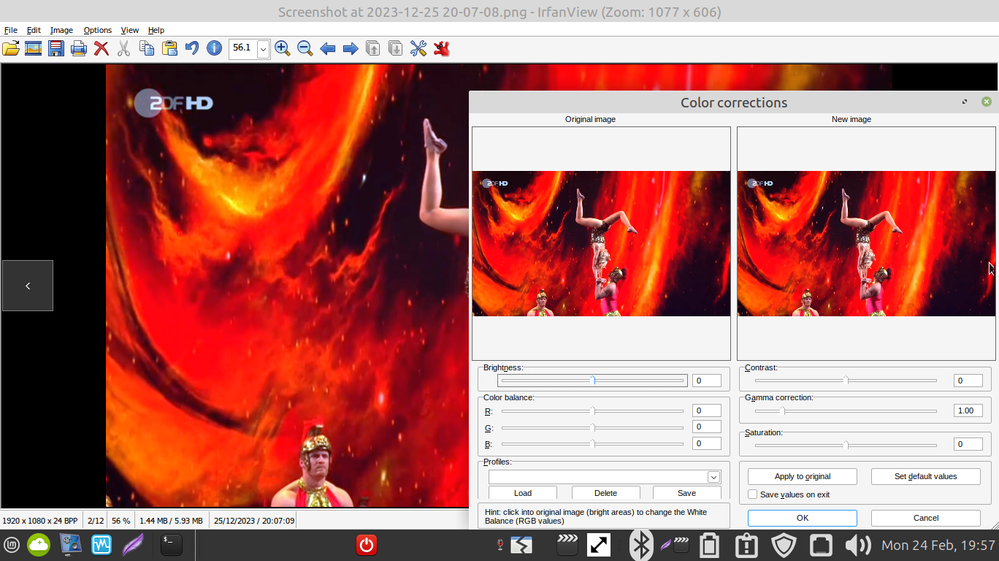Open the Image menu
This screenshot has width=999, height=561.
point(61,30)
